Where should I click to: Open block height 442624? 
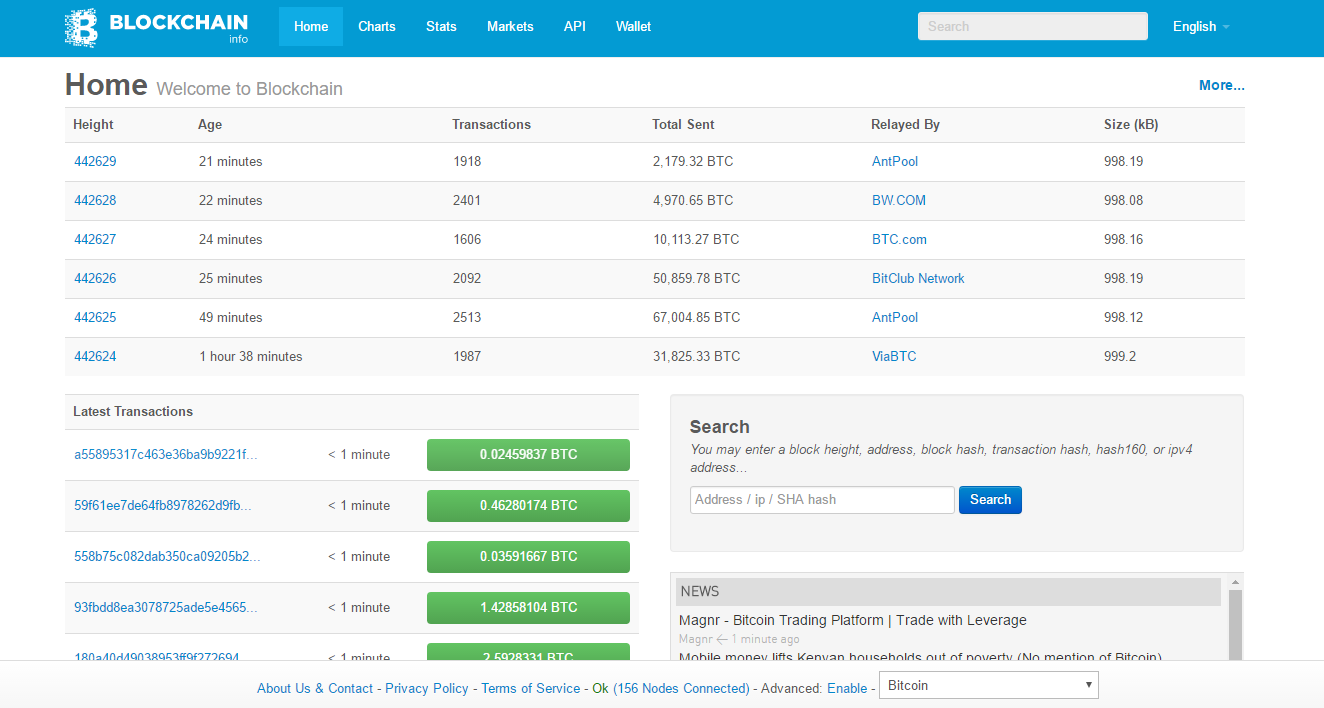coord(95,356)
